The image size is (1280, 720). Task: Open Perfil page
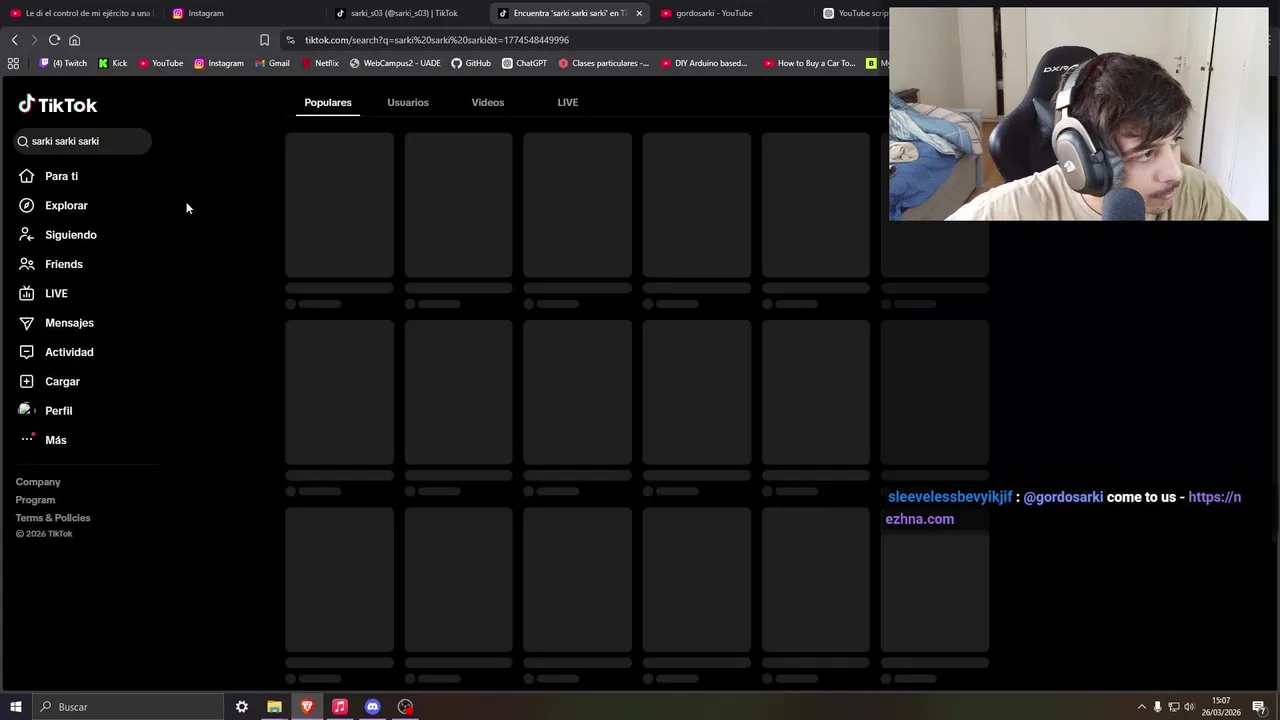tap(45, 411)
